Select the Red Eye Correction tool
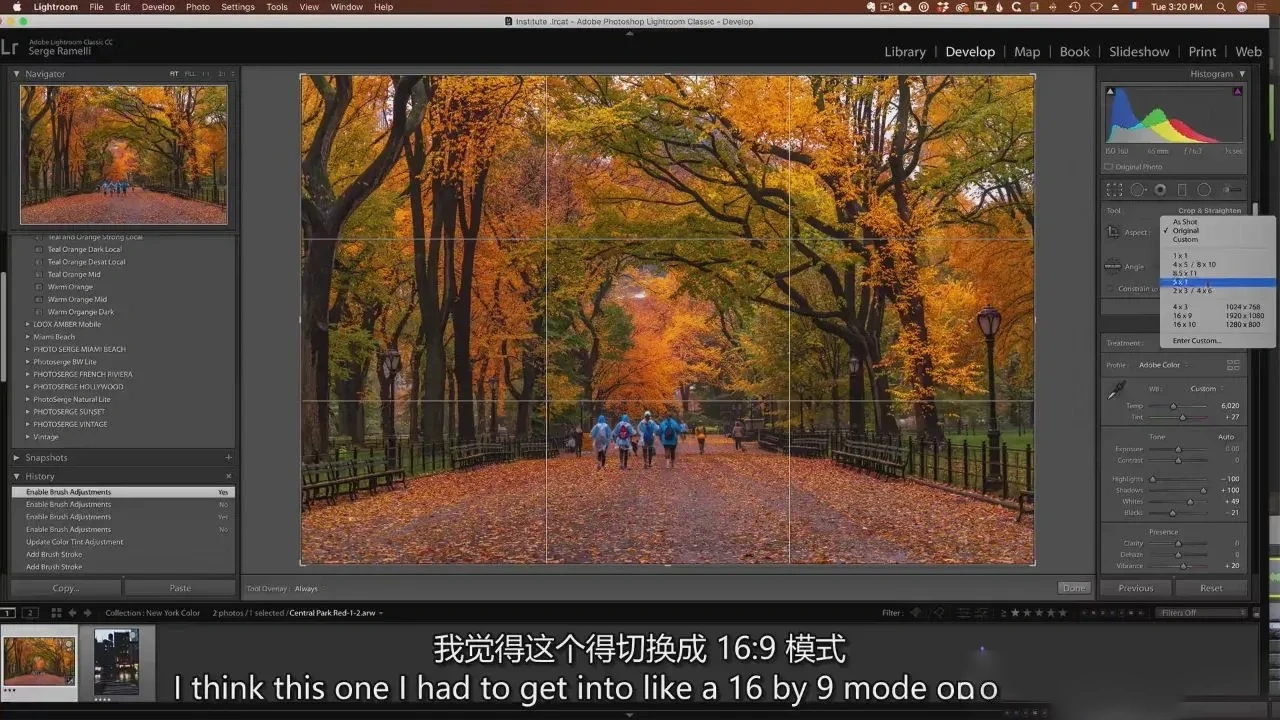Viewport: 1280px width, 720px height. coord(1160,190)
